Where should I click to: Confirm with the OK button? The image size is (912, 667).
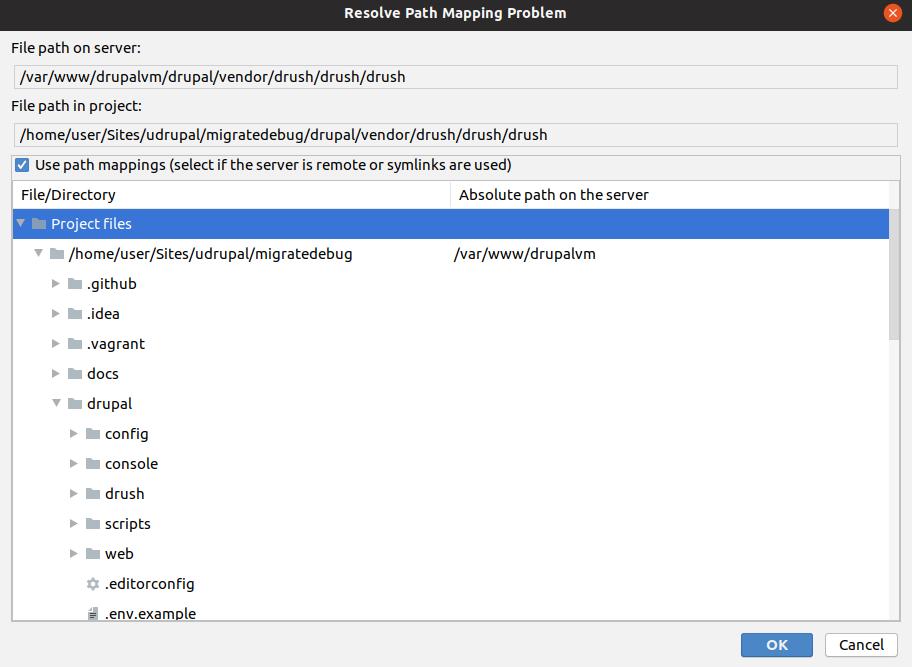point(776,645)
